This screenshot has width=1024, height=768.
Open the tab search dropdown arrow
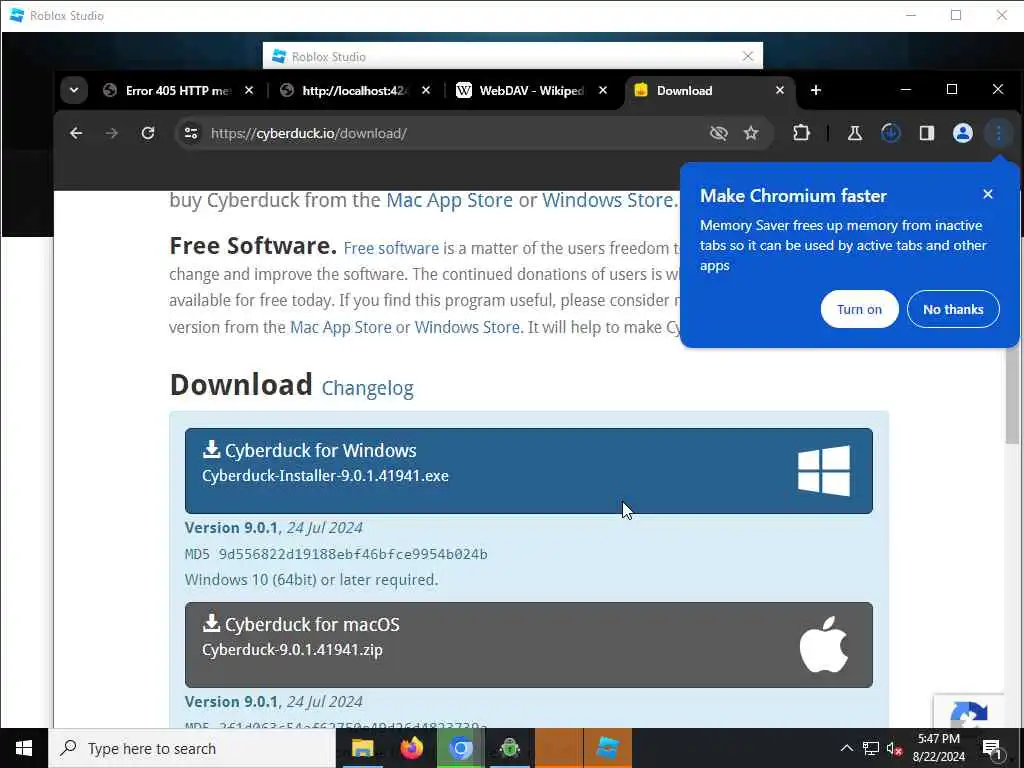coord(74,90)
